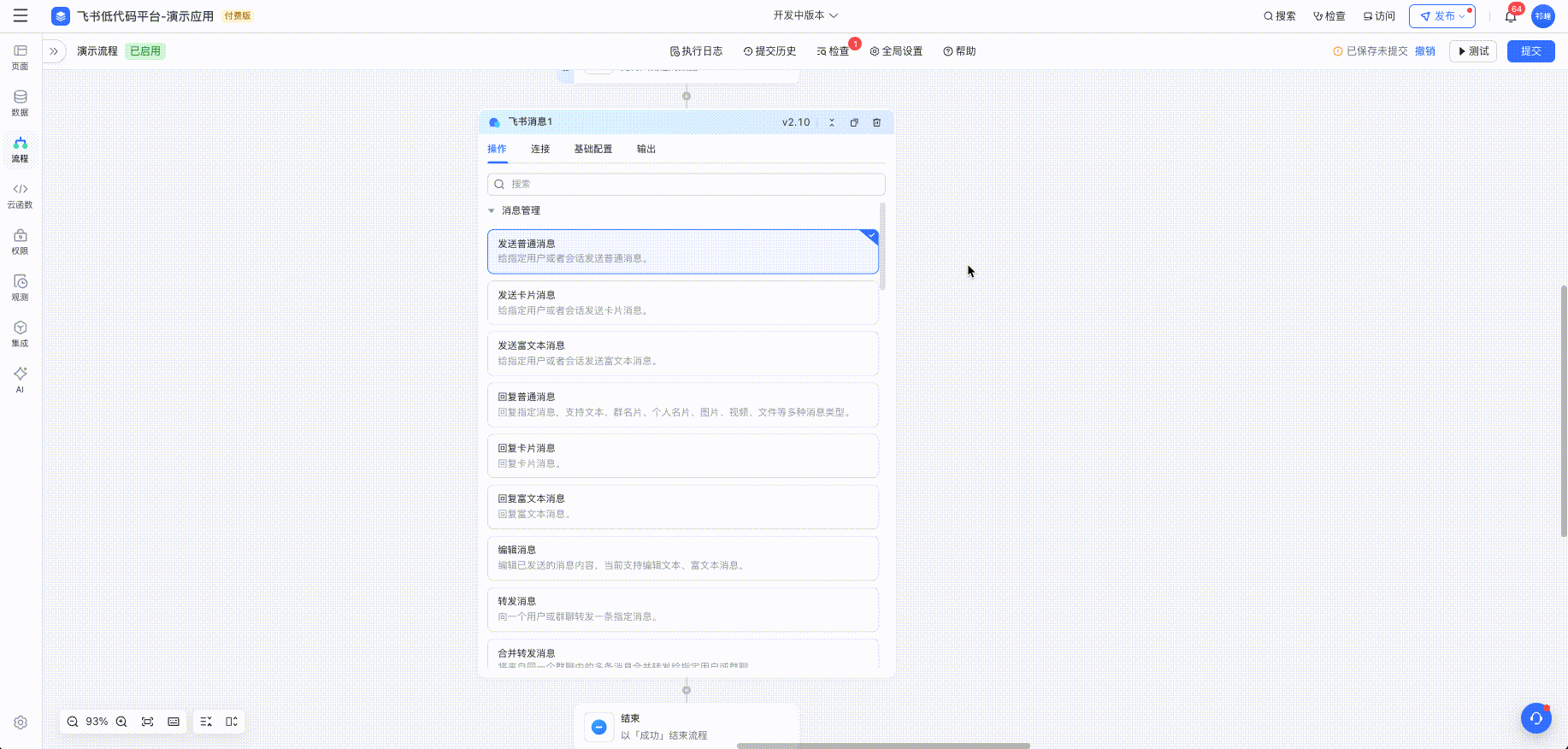Duplicate the 飞书消息1 node with copy icon
The height and width of the screenshot is (749, 1568).
(x=854, y=122)
